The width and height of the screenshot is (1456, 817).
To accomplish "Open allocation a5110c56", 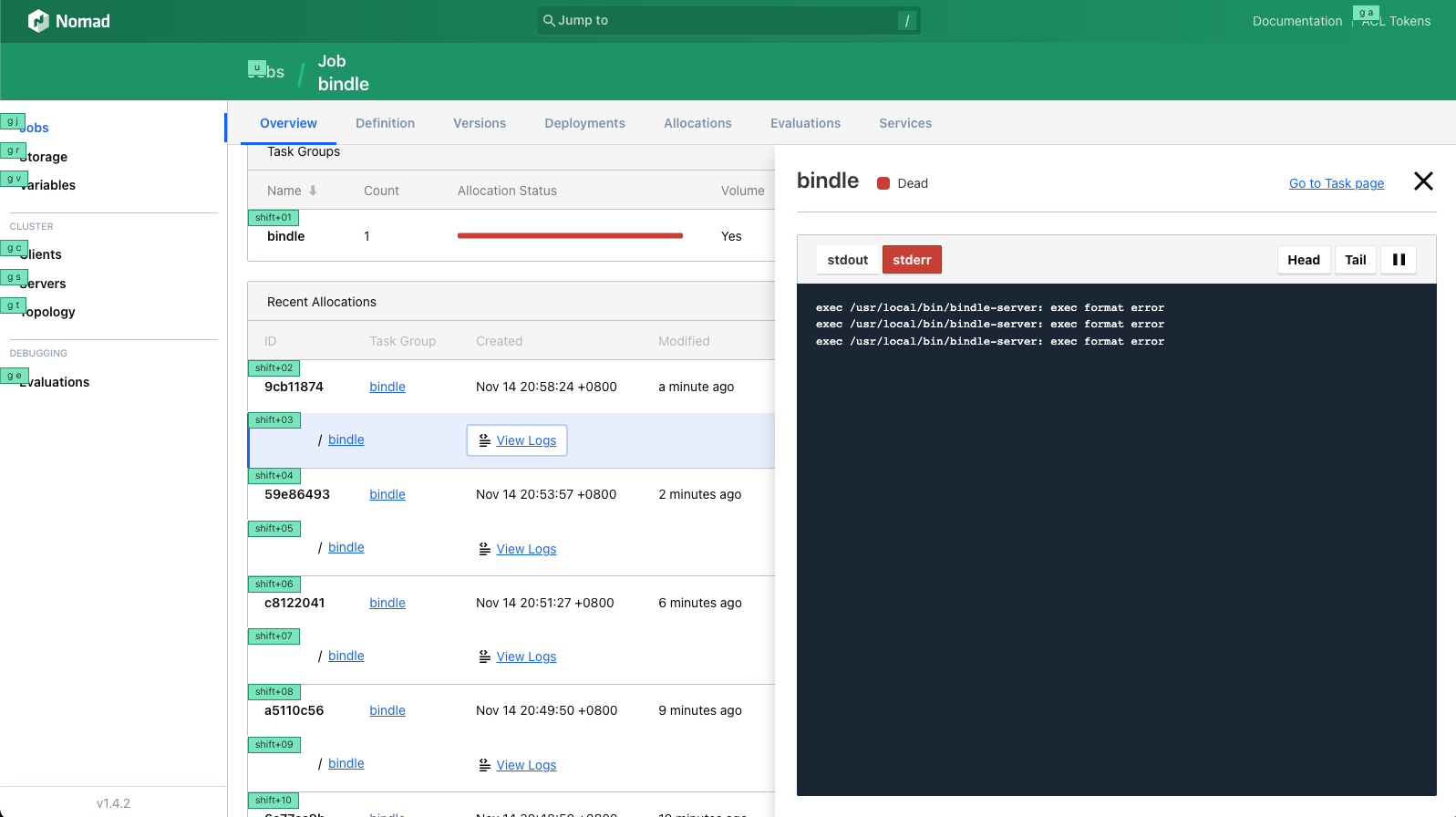I will point(294,710).
